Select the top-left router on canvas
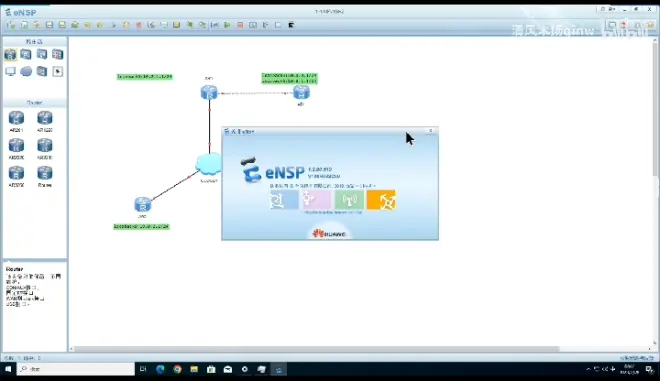The image size is (660, 381). tap(209, 92)
